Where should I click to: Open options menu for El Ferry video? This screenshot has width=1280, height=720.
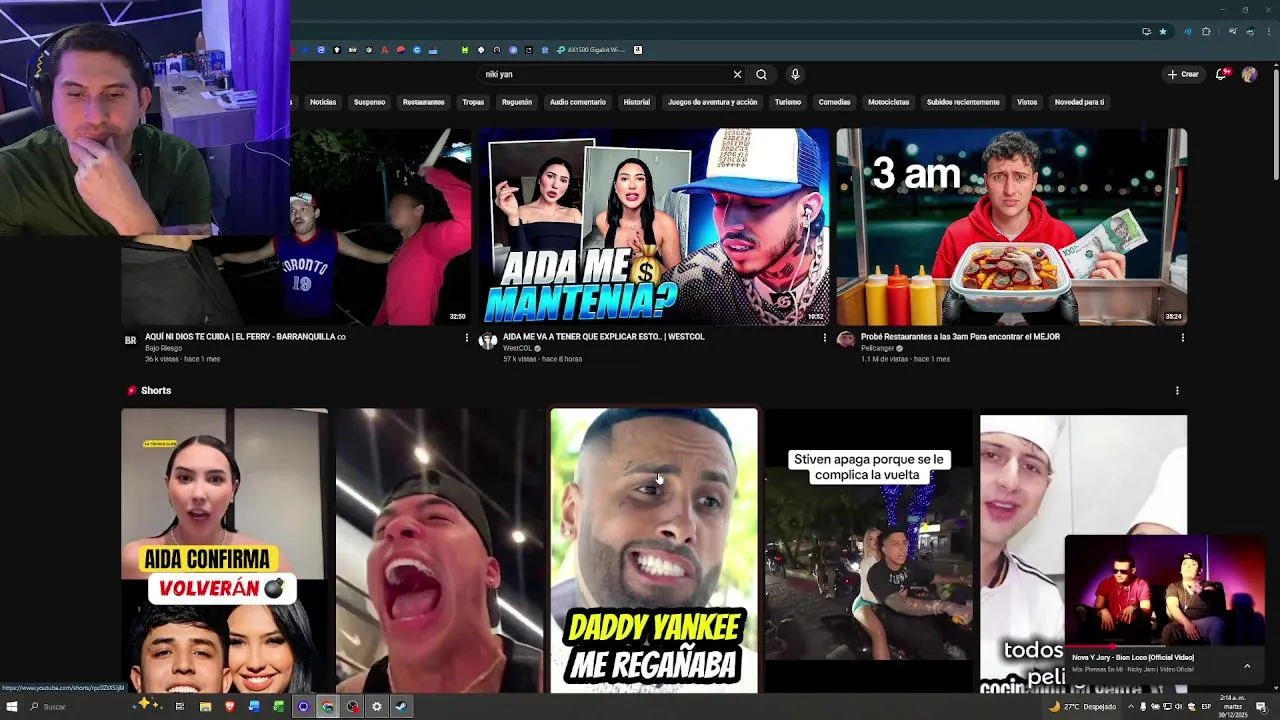(x=466, y=338)
